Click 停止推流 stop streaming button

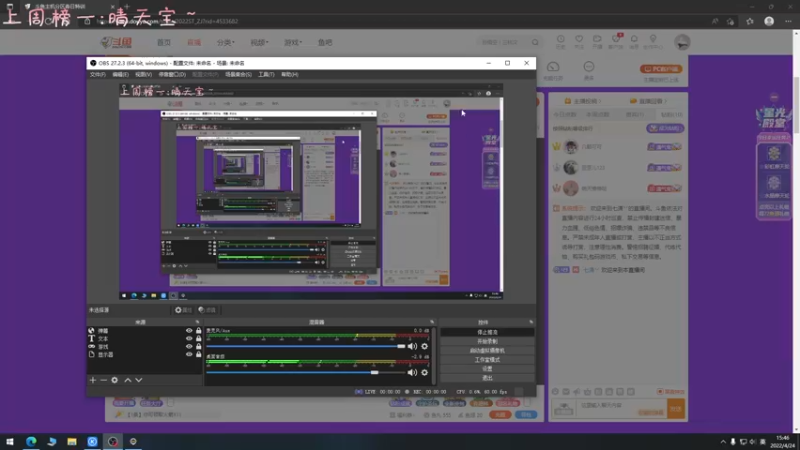click(x=487, y=332)
